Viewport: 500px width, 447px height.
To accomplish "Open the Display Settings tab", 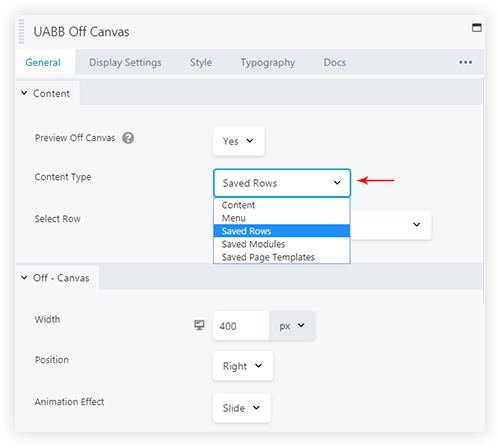I will click(125, 62).
